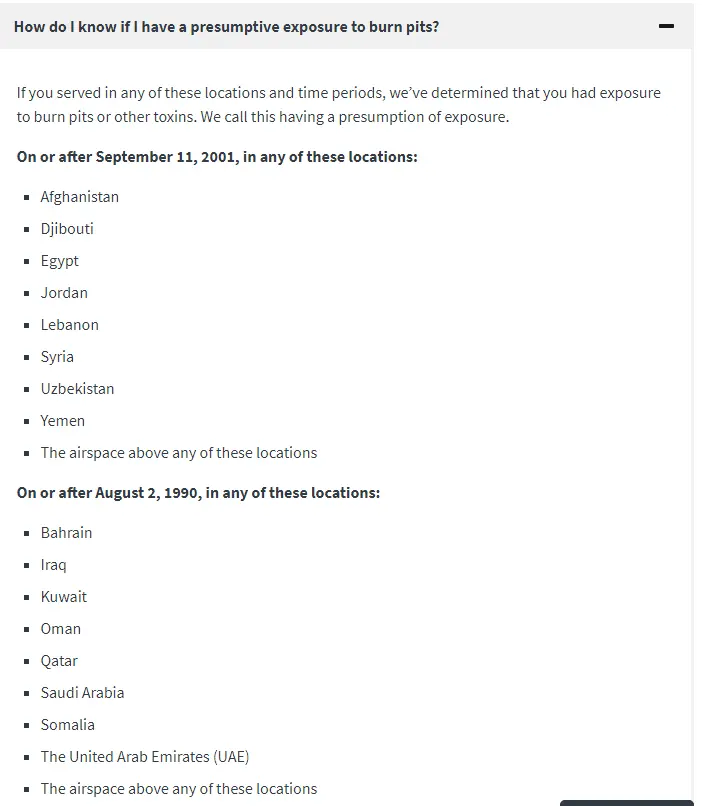
Task: Click The United Arab Emirates (UAE) entry
Action: (144, 757)
